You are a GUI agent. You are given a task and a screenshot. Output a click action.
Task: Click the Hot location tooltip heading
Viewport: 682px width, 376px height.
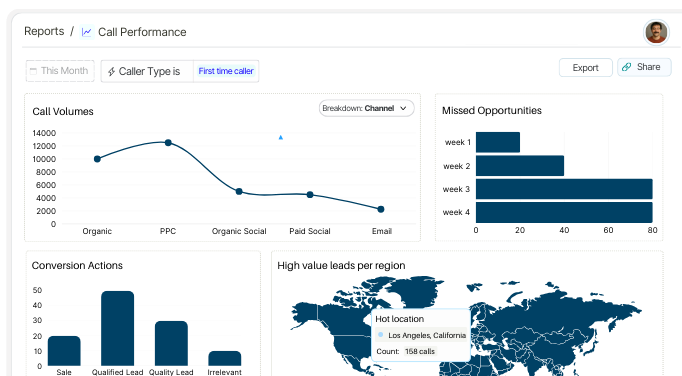pyautogui.click(x=399, y=319)
